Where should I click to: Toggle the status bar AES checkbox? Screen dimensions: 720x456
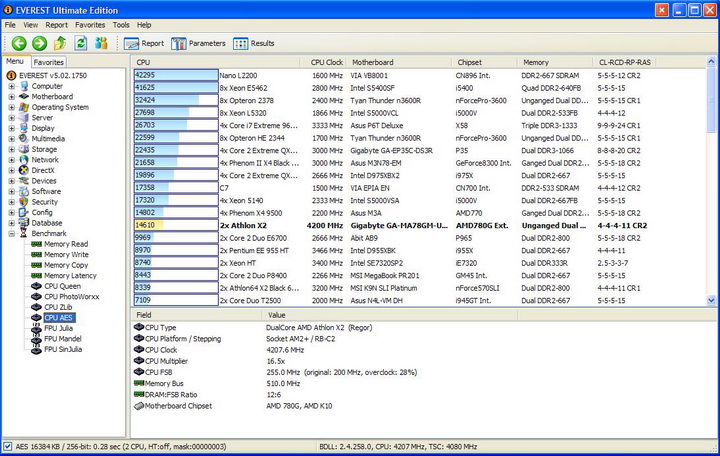coord(7,446)
